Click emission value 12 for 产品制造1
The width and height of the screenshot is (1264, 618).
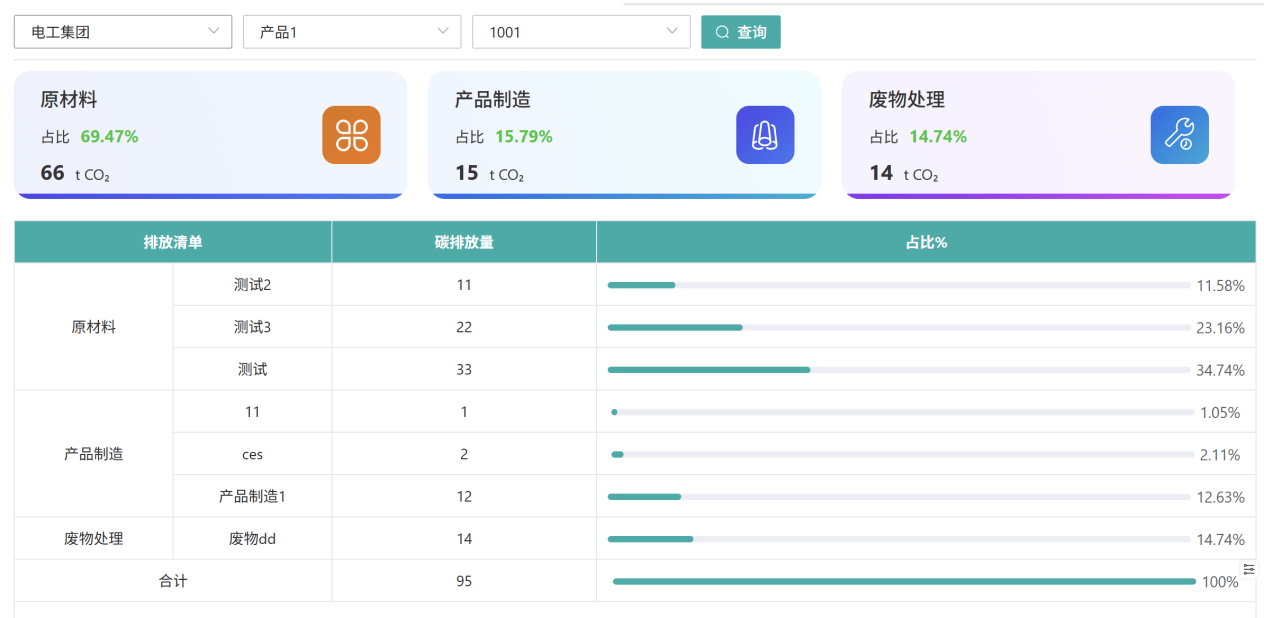[x=464, y=497]
